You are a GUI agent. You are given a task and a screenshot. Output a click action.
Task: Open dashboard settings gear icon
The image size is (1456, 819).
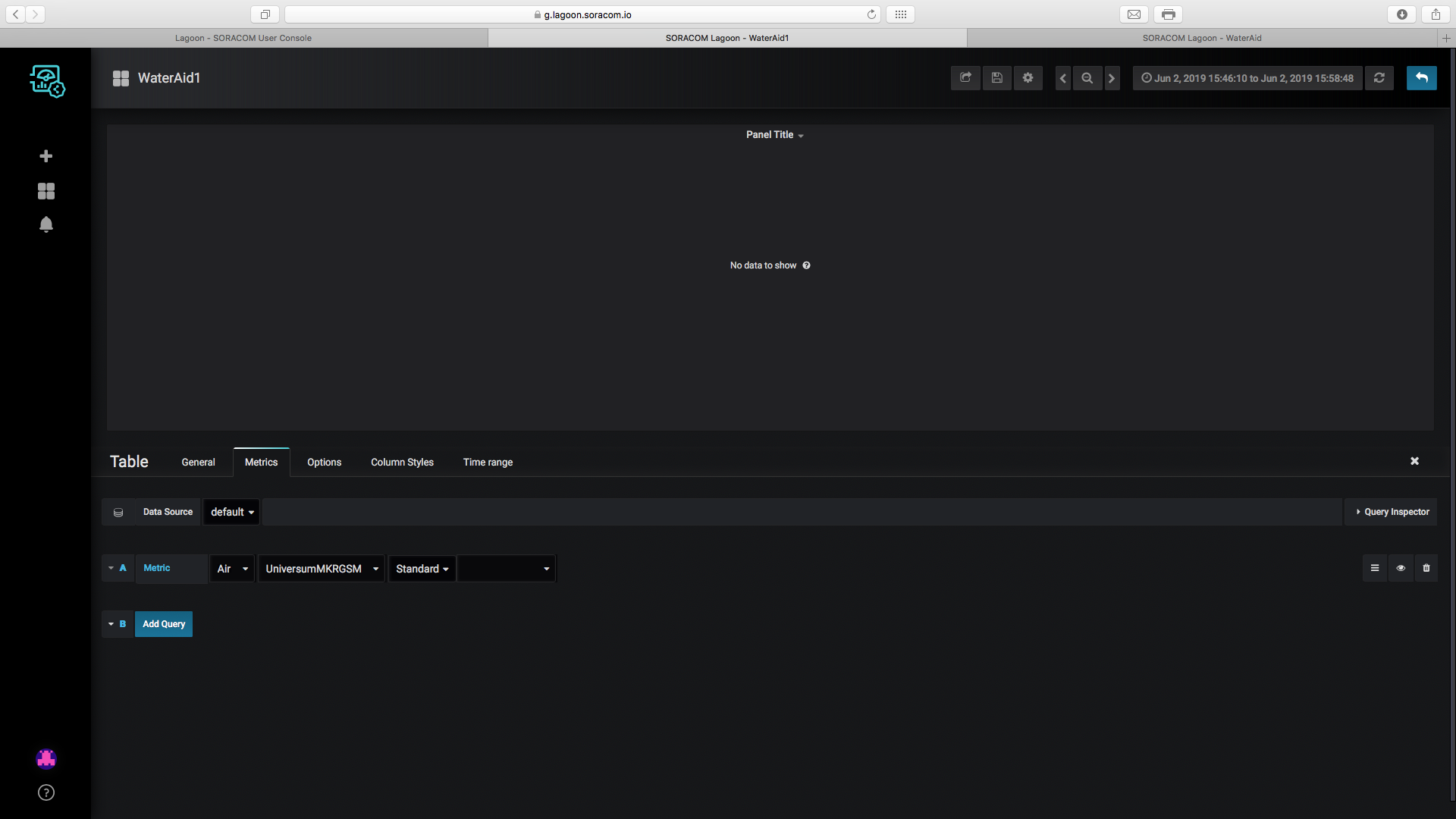click(x=1028, y=78)
